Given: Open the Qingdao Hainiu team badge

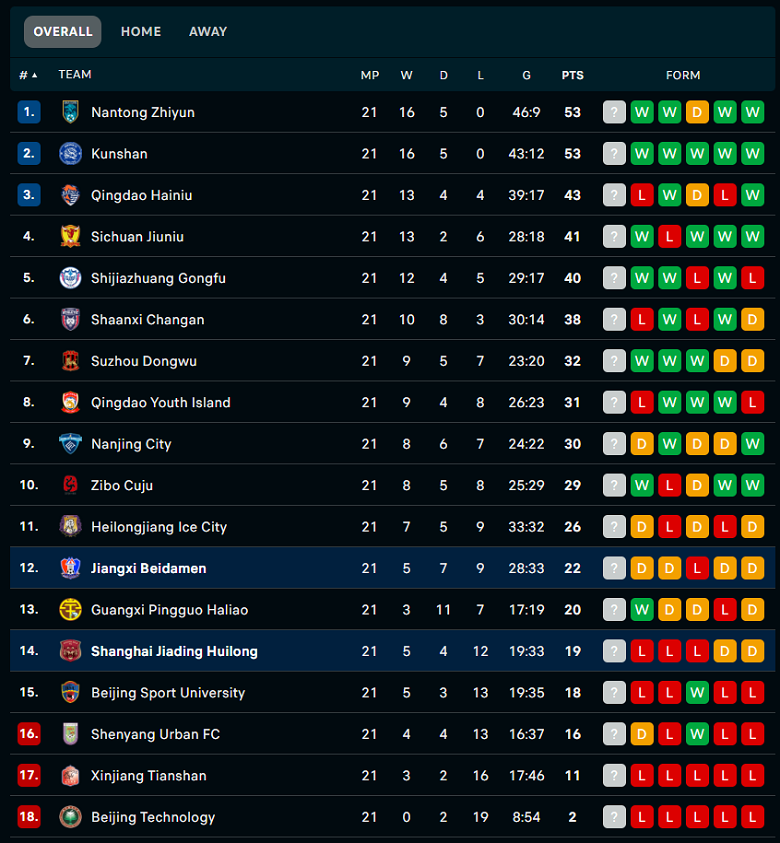Looking at the screenshot, I should [x=70, y=195].
